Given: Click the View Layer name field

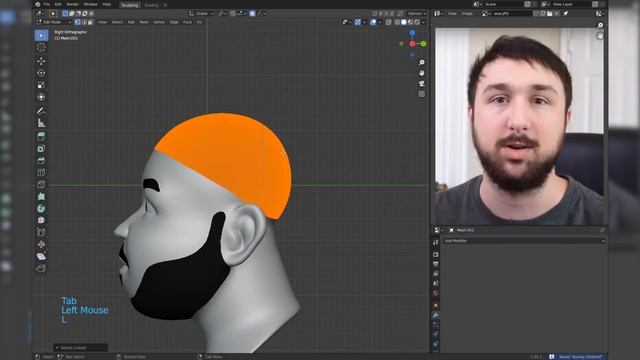Looking at the screenshot, I should pyautogui.click(x=571, y=4).
